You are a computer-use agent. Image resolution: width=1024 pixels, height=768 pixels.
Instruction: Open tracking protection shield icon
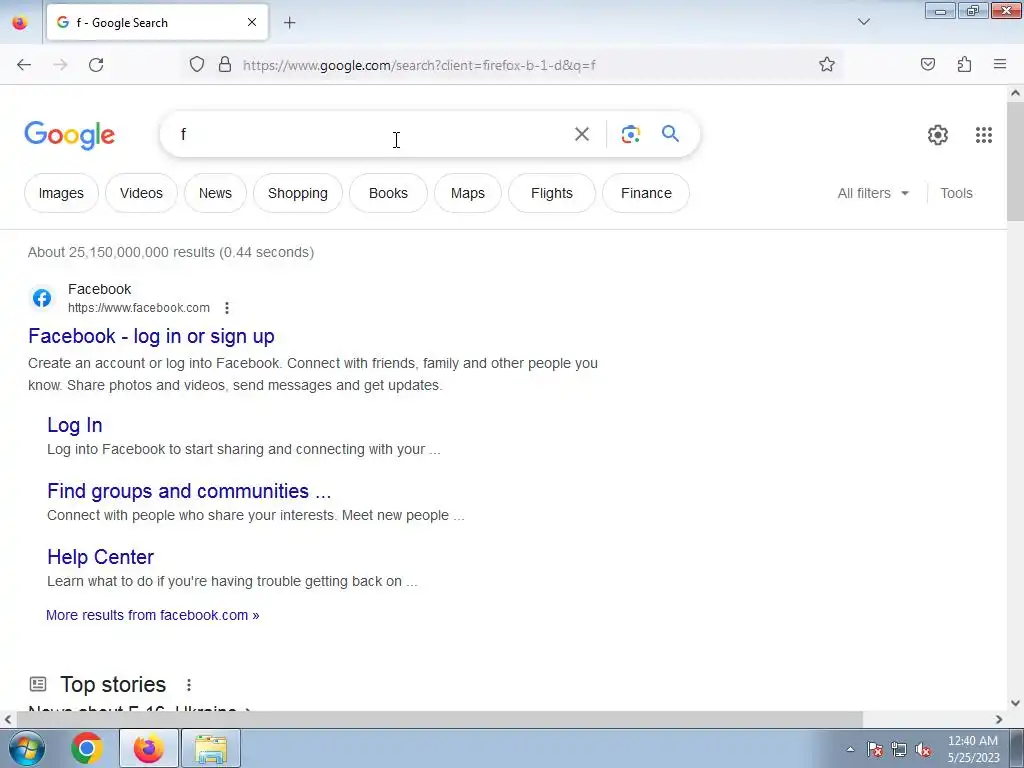(x=197, y=64)
